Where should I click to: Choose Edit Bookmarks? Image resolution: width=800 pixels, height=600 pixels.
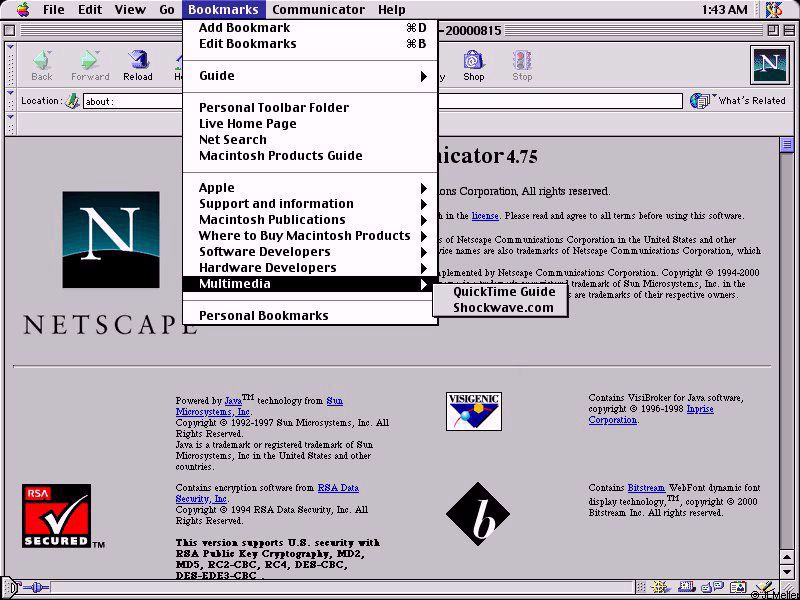coord(310,43)
